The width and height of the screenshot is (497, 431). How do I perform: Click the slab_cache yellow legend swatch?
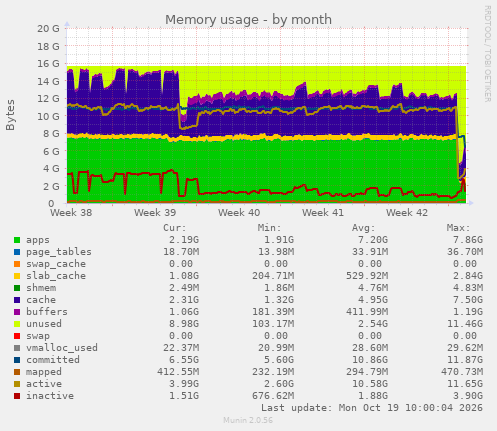(17, 276)
